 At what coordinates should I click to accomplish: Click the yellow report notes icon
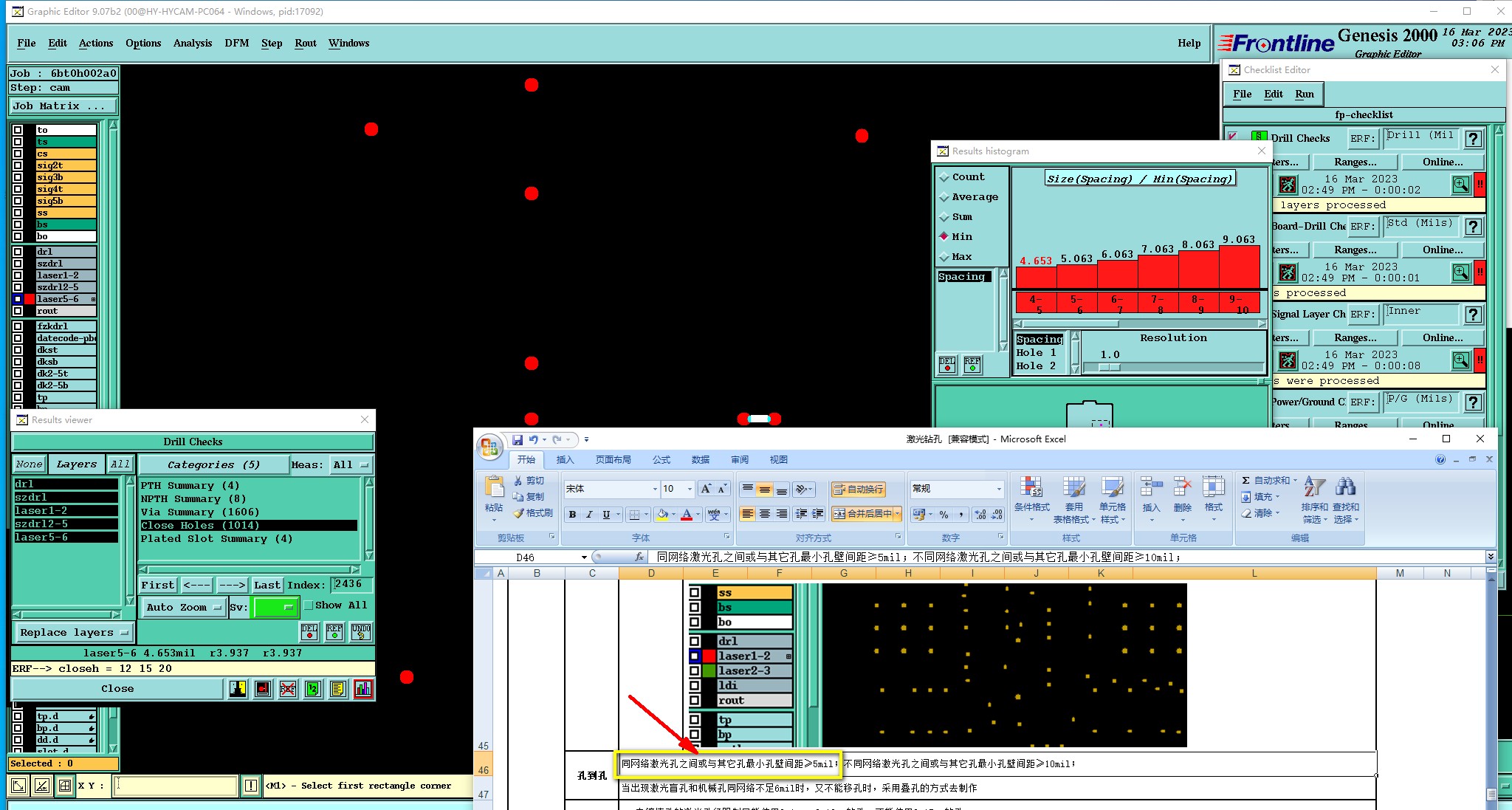[337, 689]
